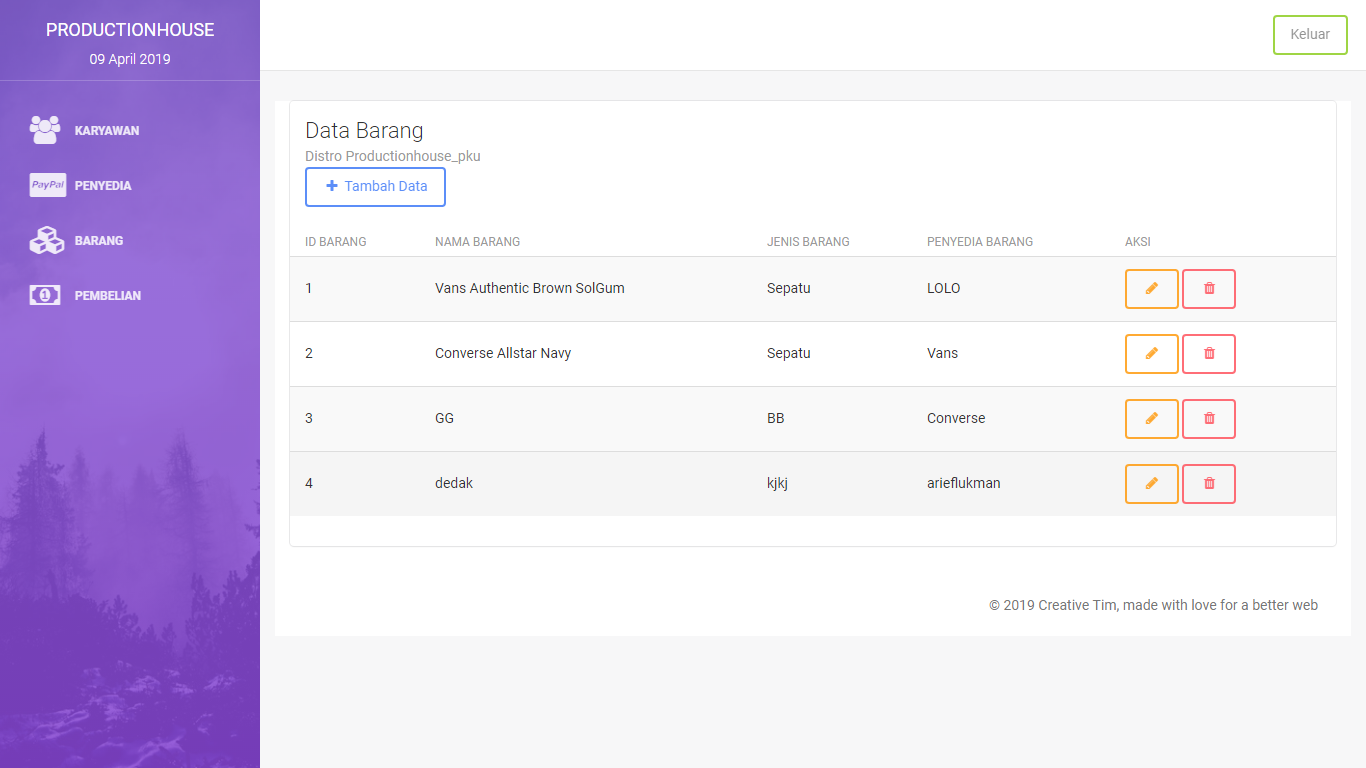Delete the Vans Authentic Brown SolGum row
1366x768 pixels.
click(1208, 289)
